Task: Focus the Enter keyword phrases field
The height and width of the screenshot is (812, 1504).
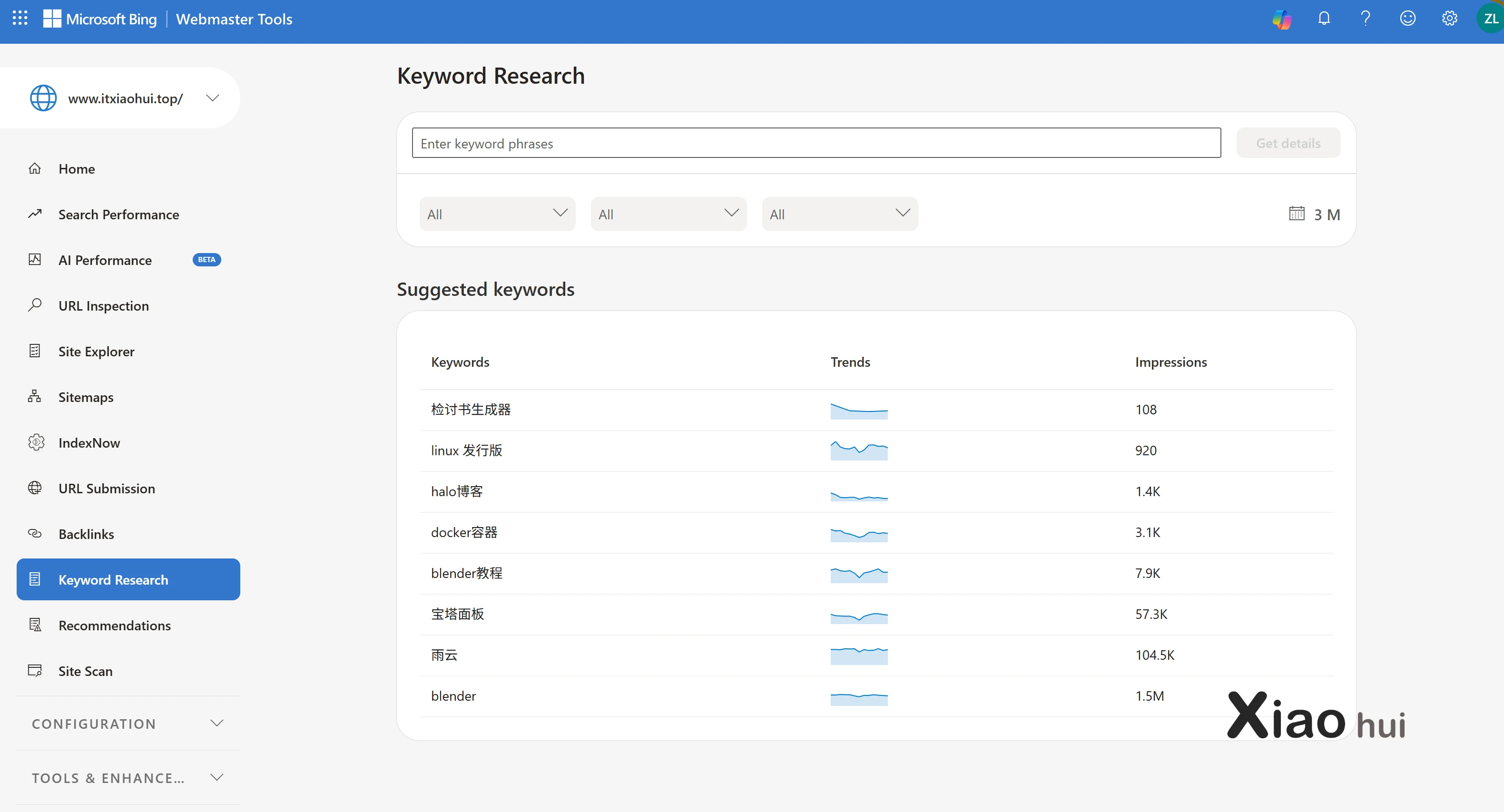Action: click(x=816, y=143)
